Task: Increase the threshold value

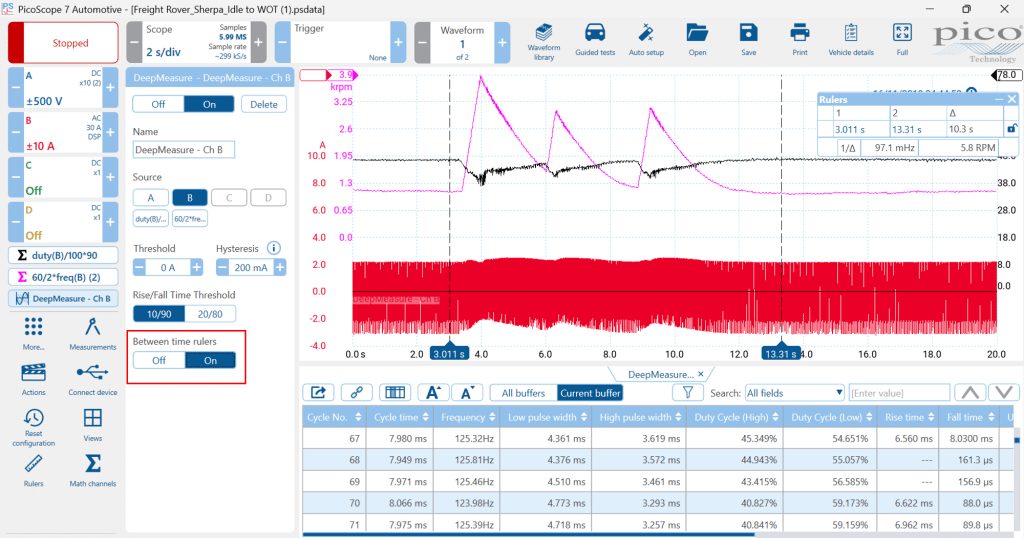Action: click(197, 267)
